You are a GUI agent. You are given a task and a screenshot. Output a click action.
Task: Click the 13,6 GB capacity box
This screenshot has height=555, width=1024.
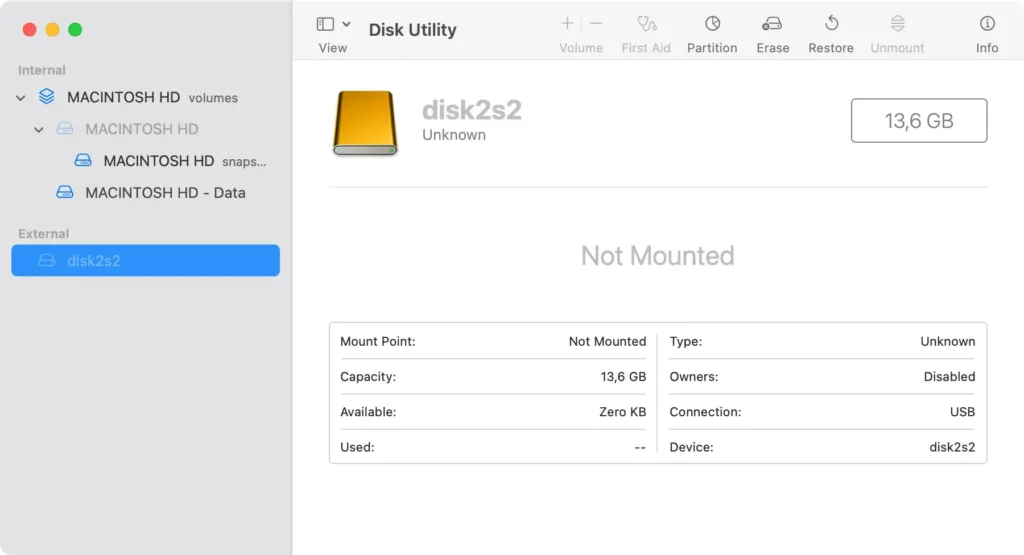919,121
